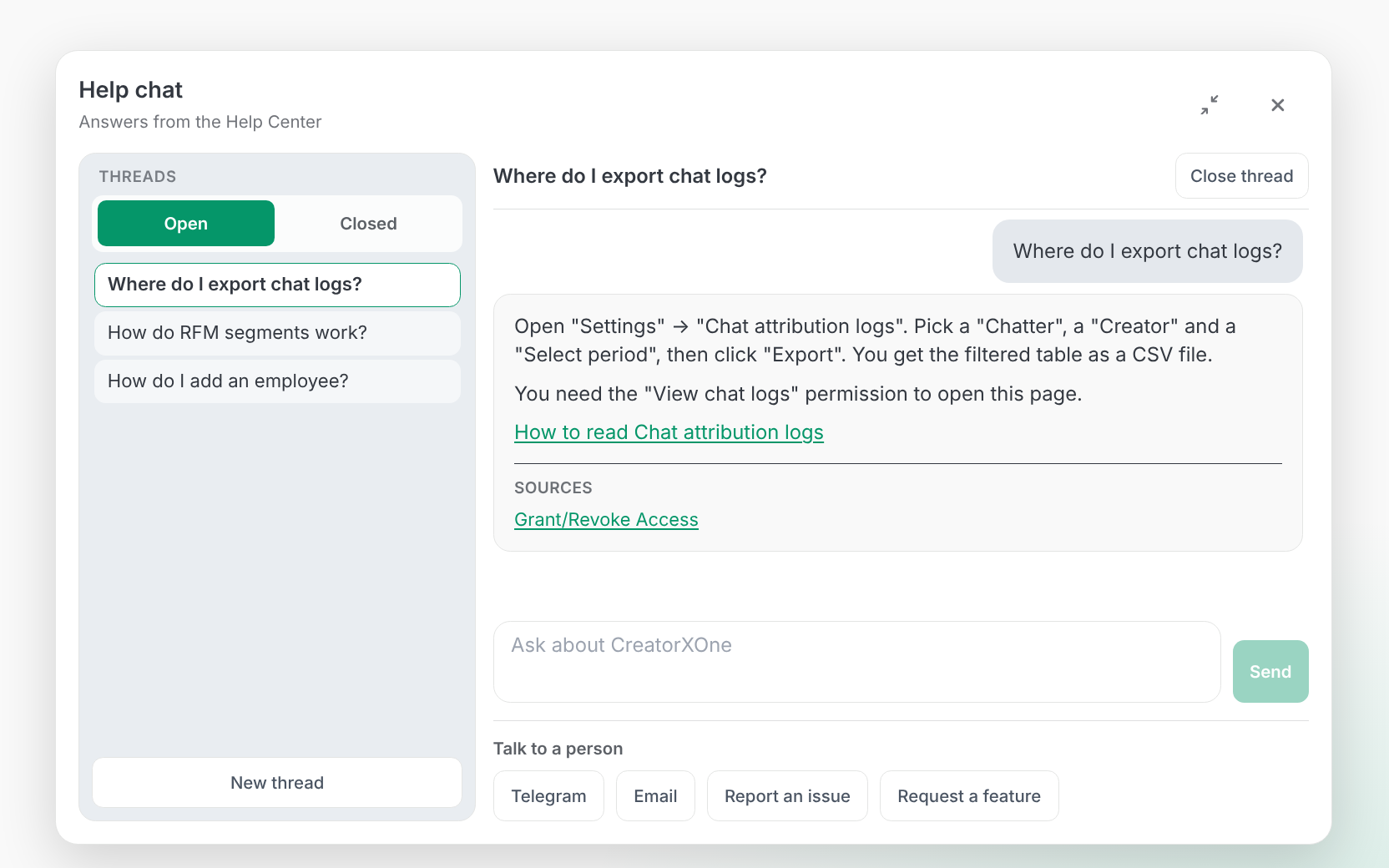Click 'Answers from the Help Center' subtitle

200,122
